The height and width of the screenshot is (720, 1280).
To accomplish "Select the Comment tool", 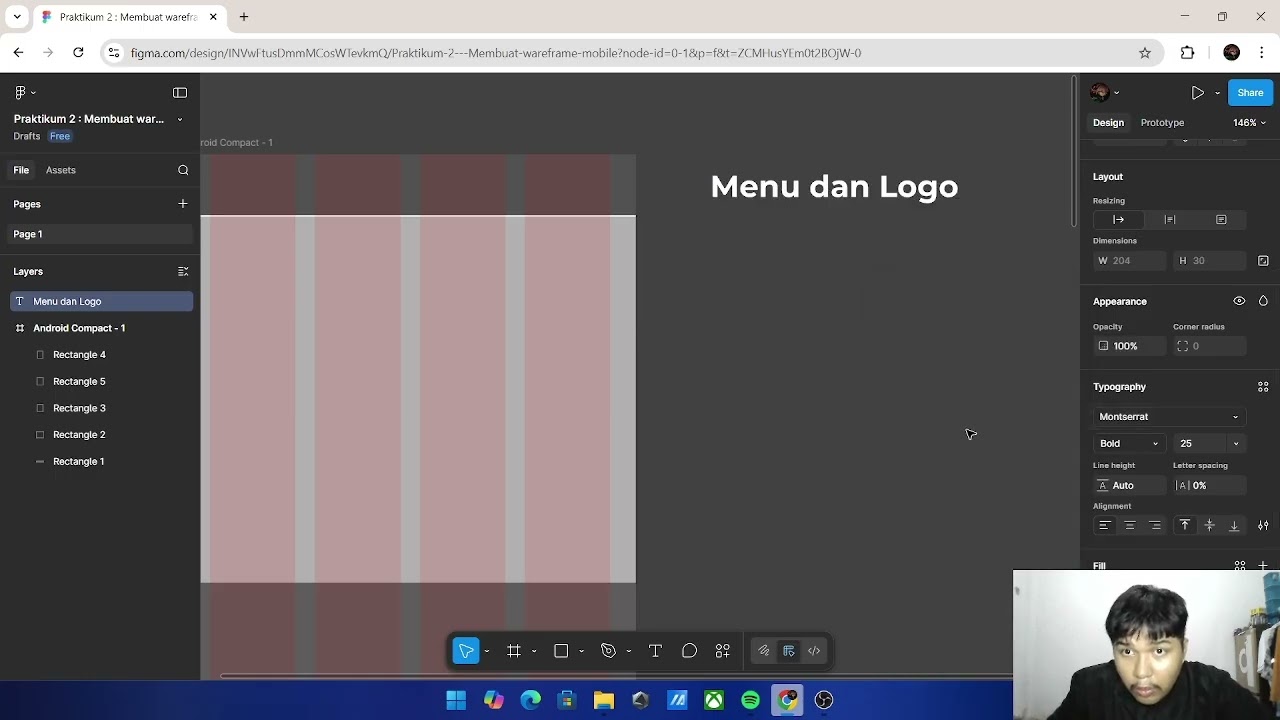I will [689, 651].
